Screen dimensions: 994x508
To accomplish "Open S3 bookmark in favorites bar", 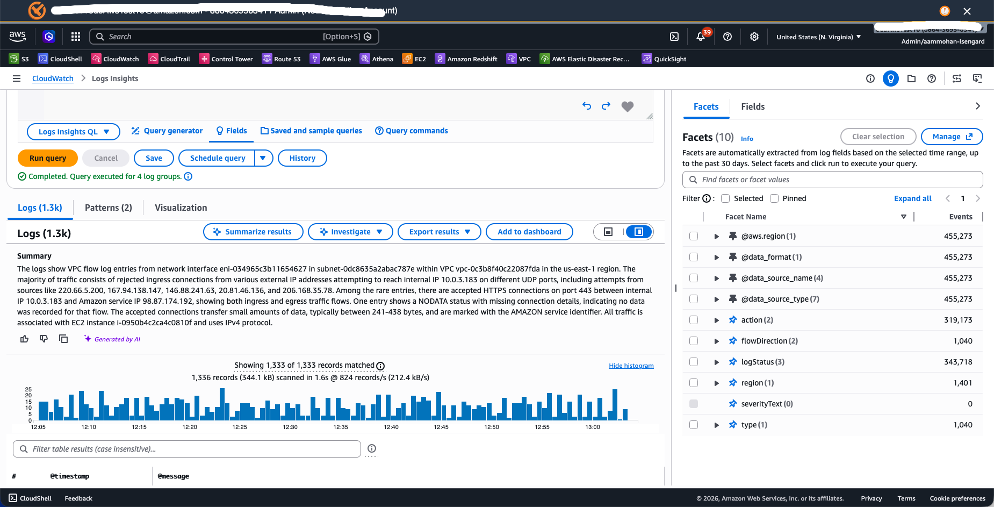I will click(19, 59).
